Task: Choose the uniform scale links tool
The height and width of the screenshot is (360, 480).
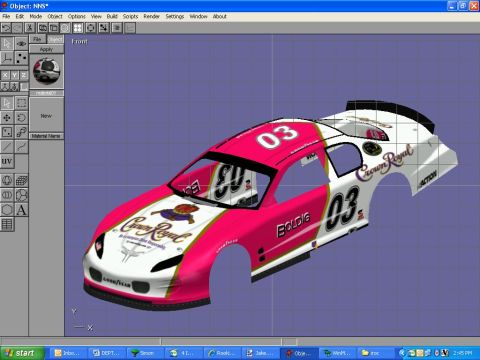Action: click(21, 132)
